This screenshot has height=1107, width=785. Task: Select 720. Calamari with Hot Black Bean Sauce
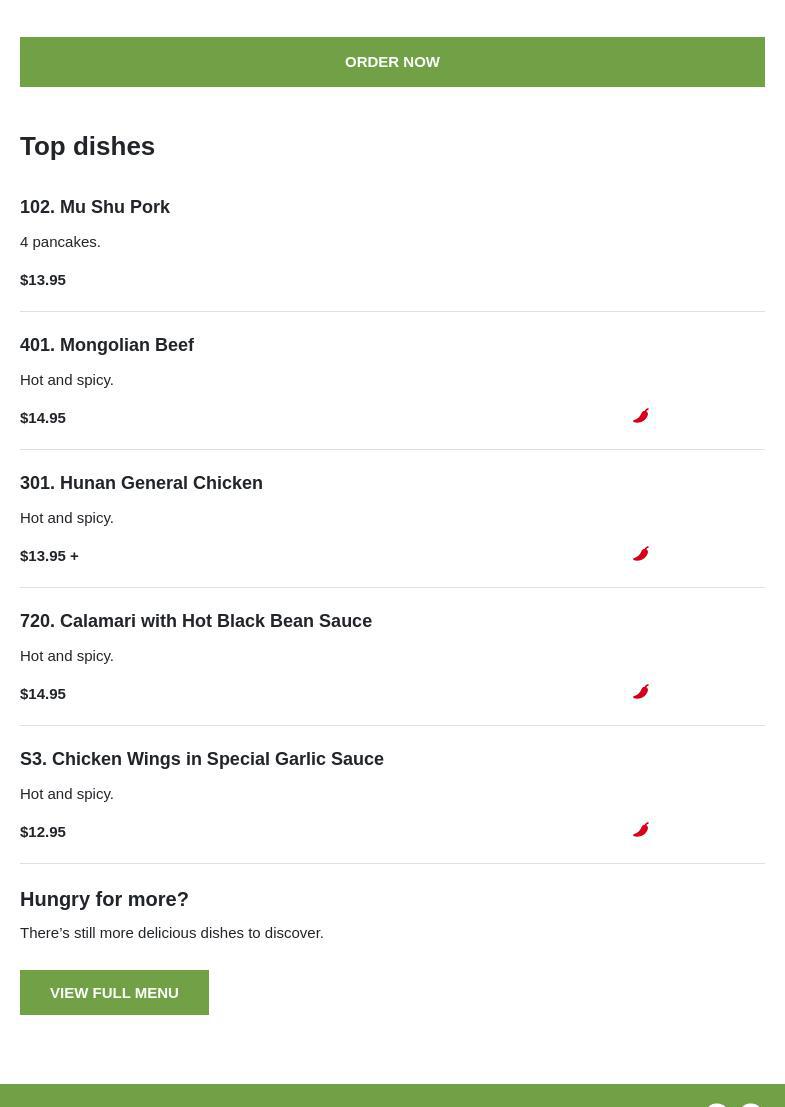coord(196,621)
